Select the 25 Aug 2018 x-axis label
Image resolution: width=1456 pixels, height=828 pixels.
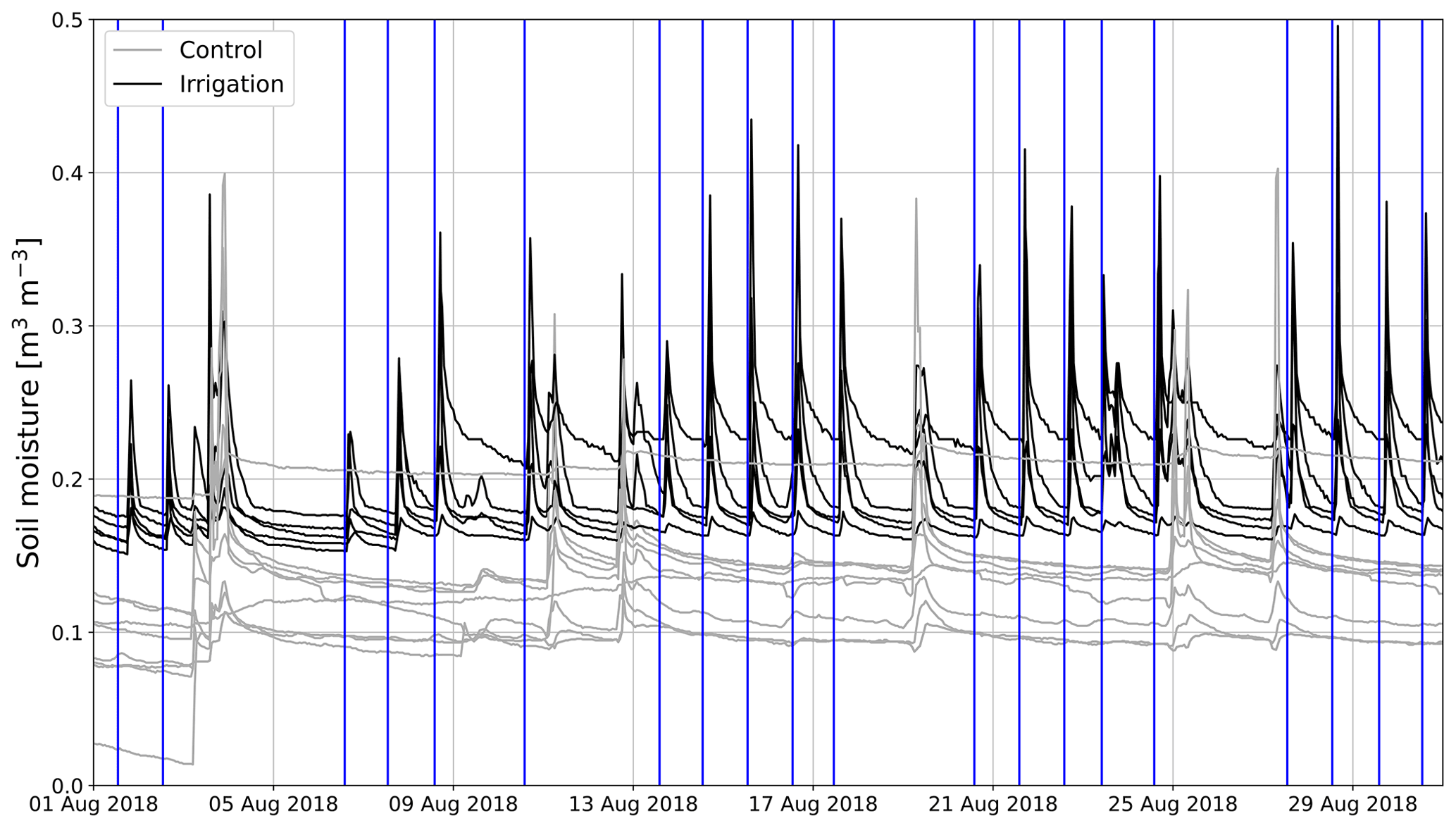(x=1172, y=805)
